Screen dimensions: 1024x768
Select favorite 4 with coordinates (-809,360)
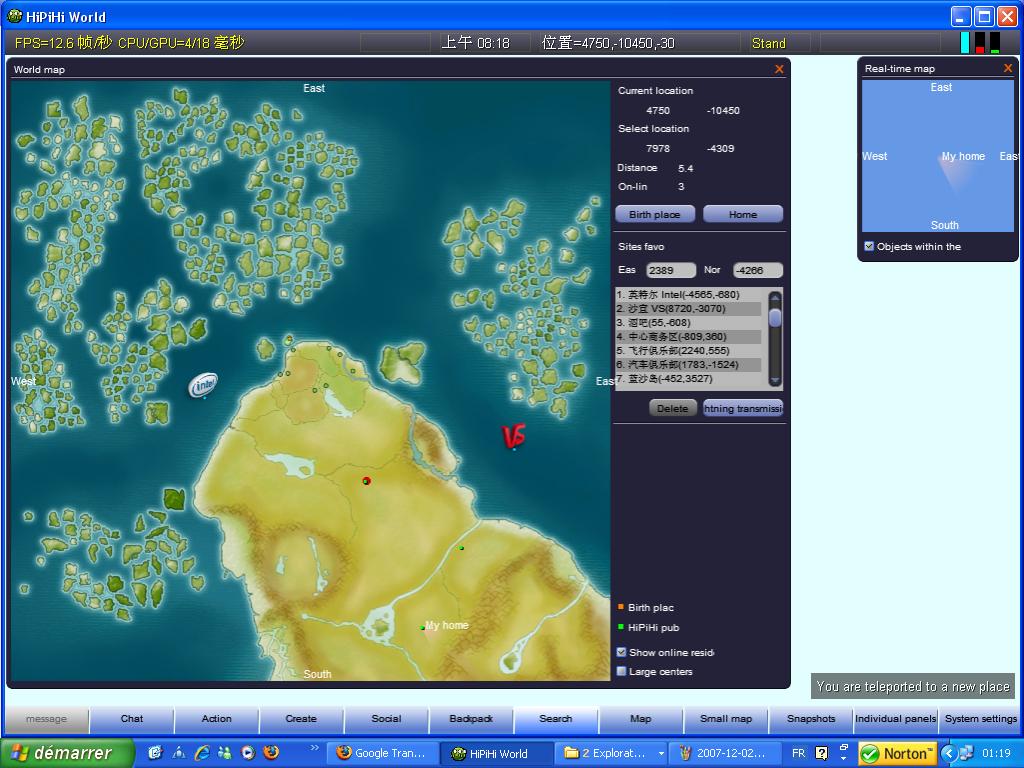[x=690, y=336]
